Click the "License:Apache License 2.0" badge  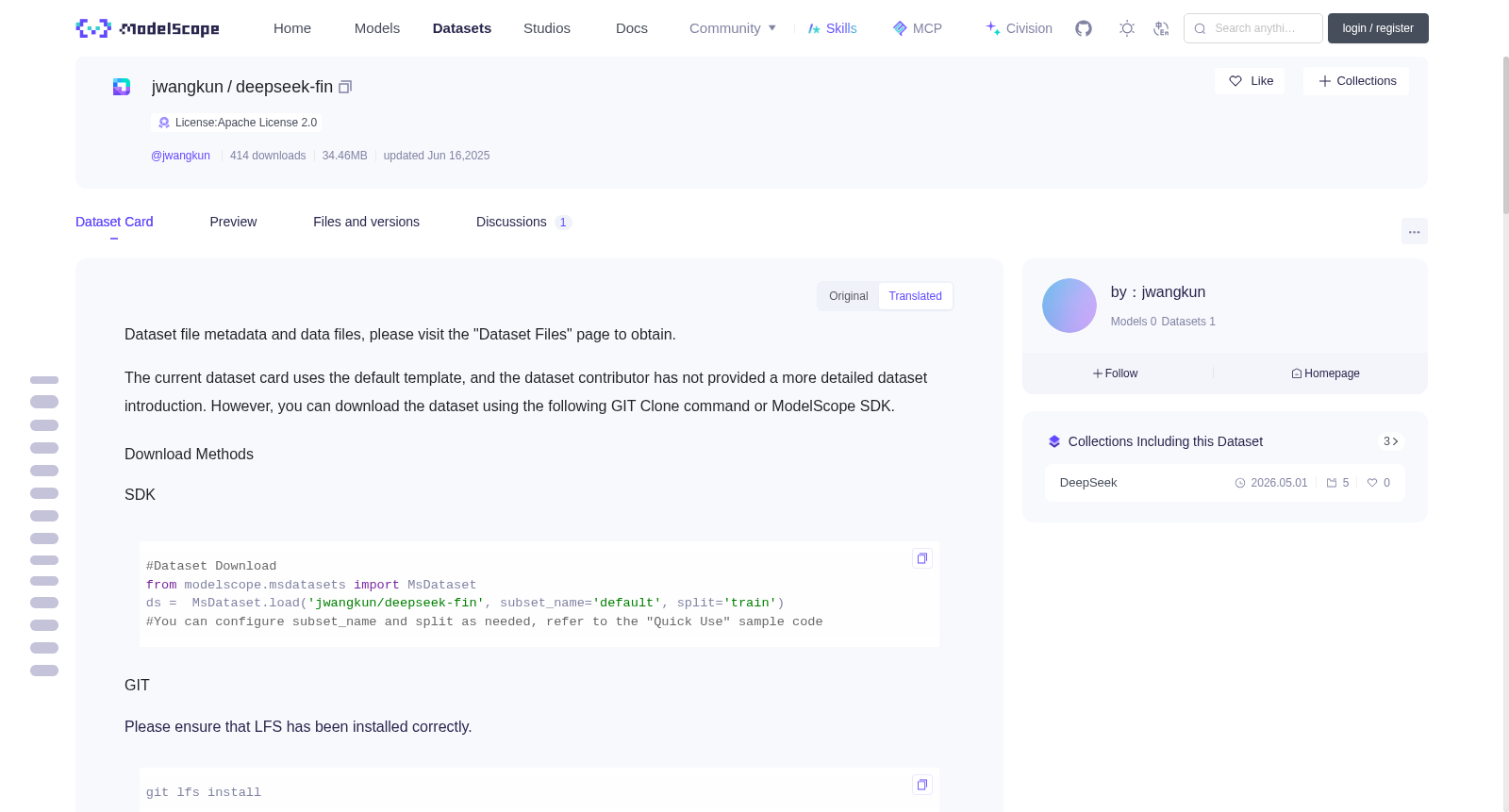pos(237,123)
